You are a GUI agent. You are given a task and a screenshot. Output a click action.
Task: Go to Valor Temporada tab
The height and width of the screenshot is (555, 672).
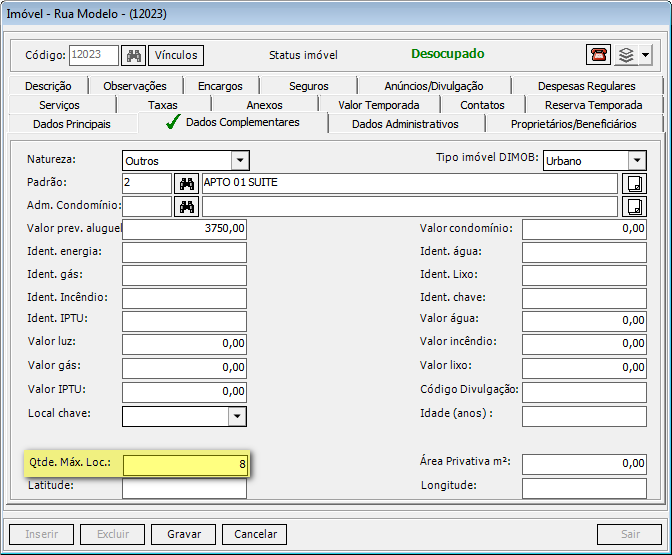coord(379,105)
